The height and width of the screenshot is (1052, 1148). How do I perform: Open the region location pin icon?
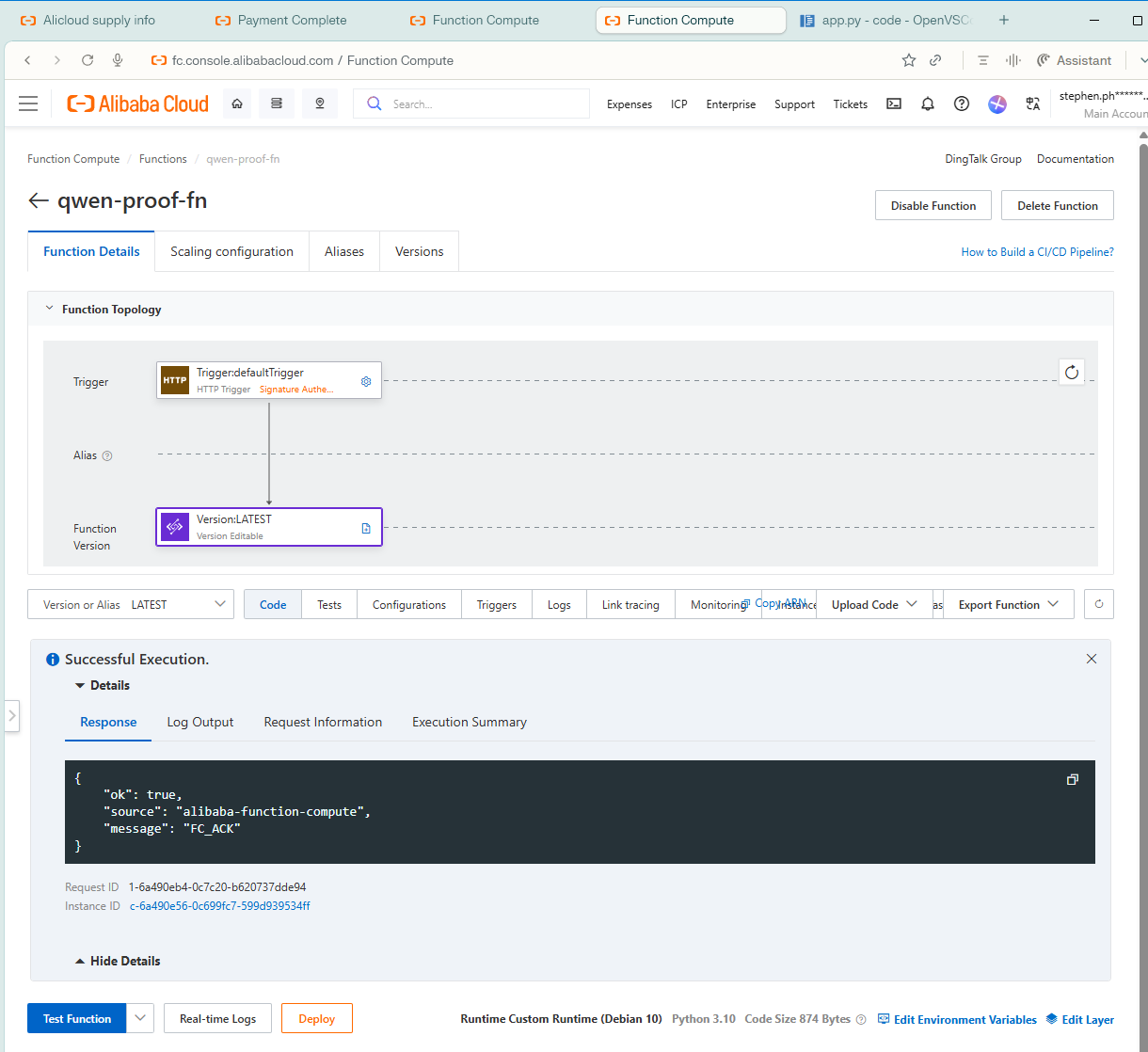point(320,104)
